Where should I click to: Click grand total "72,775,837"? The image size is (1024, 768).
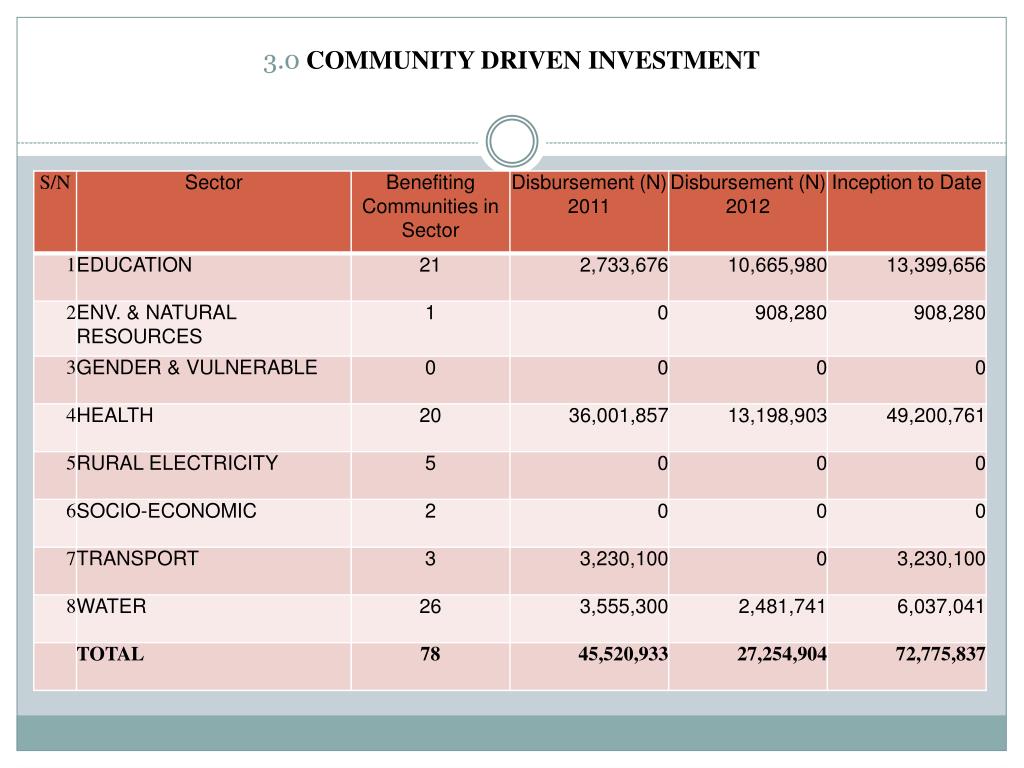pos(940,654)
